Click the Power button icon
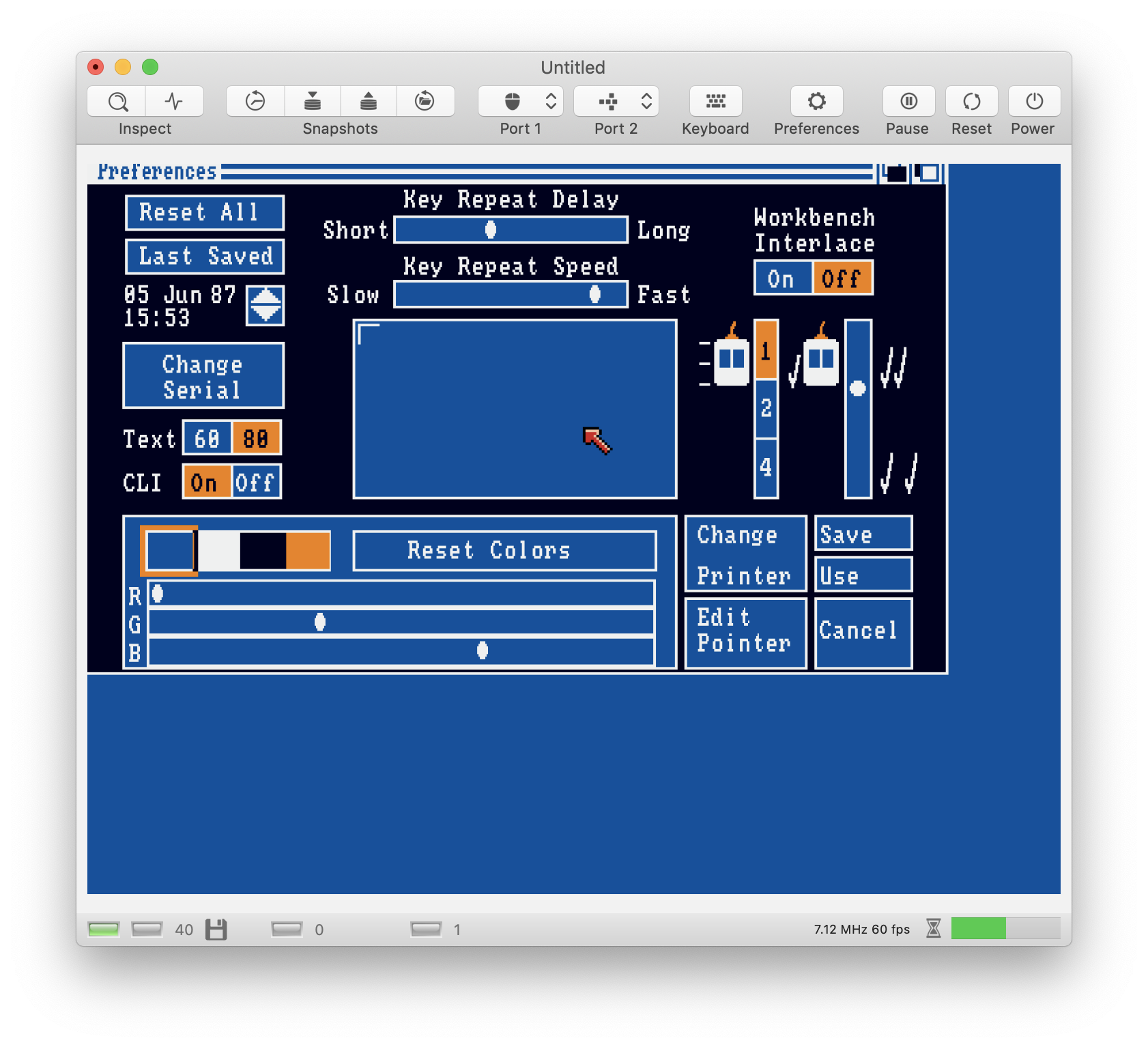Screen dimensions: 1148x1047 click(x=1034, y=102)
